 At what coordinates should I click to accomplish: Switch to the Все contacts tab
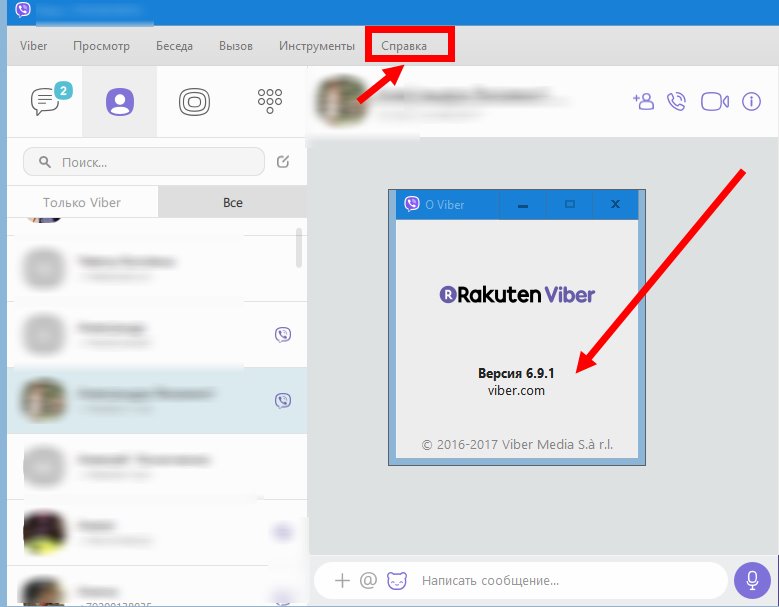click(233, 202)
